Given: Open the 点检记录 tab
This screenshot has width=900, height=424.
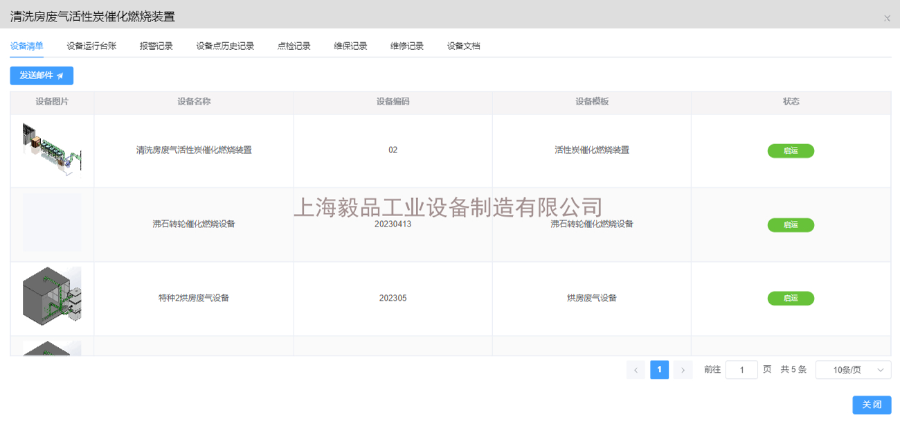Looking at the screenshot, I should coord(294,46).
